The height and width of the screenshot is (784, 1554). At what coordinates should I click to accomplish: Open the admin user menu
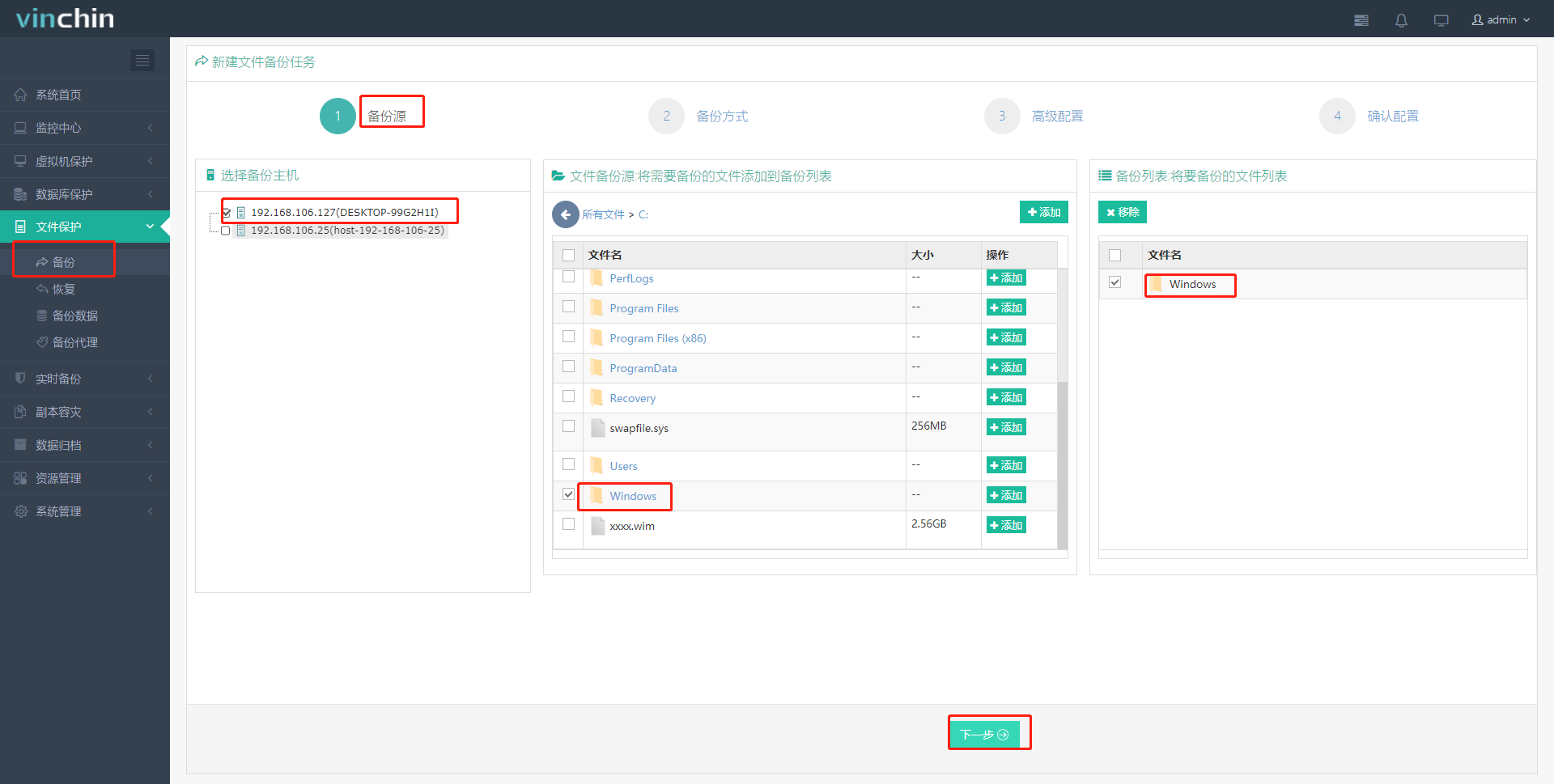pyautogui.click(x=1501, y=19)
